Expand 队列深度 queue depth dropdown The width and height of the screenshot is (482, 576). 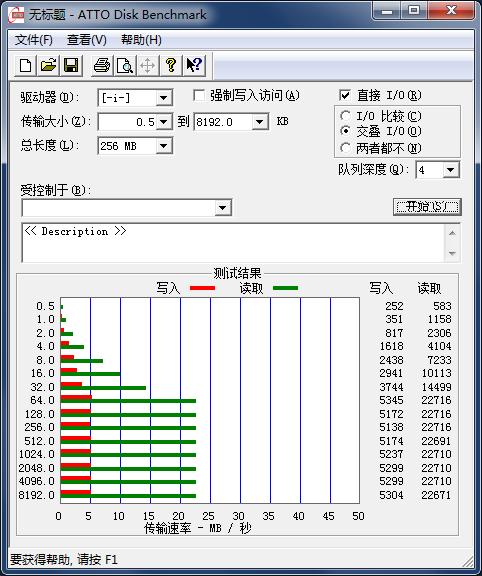(x=450, y=170)
